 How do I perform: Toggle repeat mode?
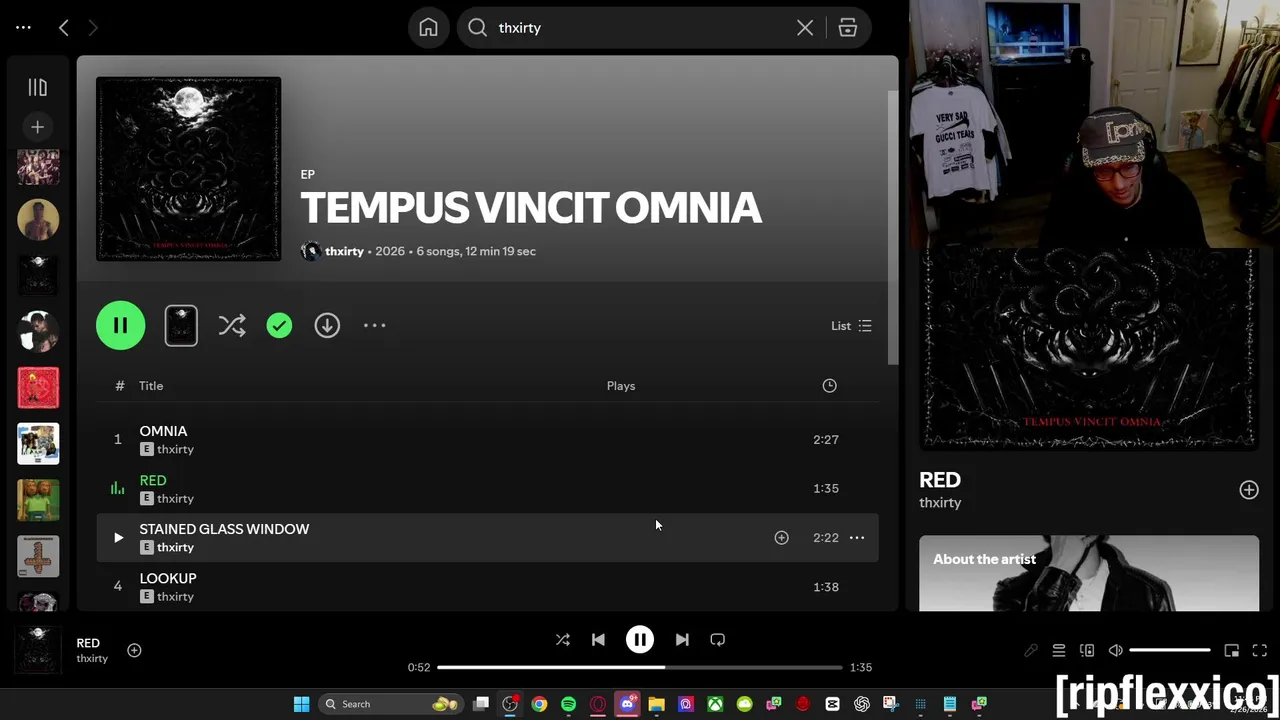coord(717,640)
